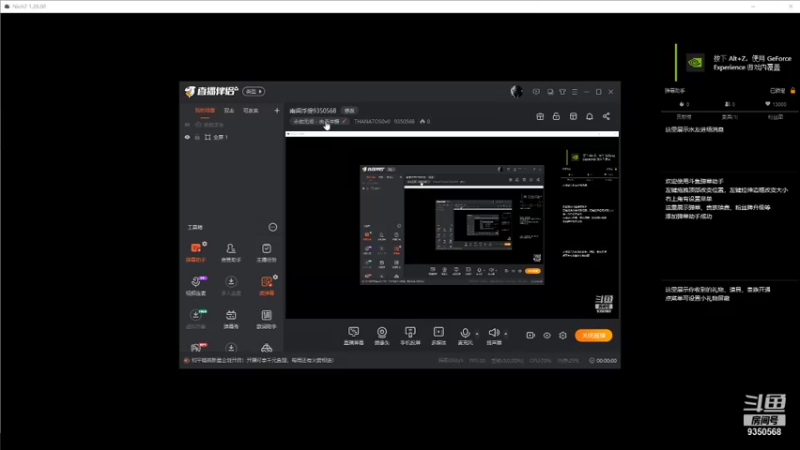Open the notification bell icon
The image size is (800, 450).
coord(589,116)
